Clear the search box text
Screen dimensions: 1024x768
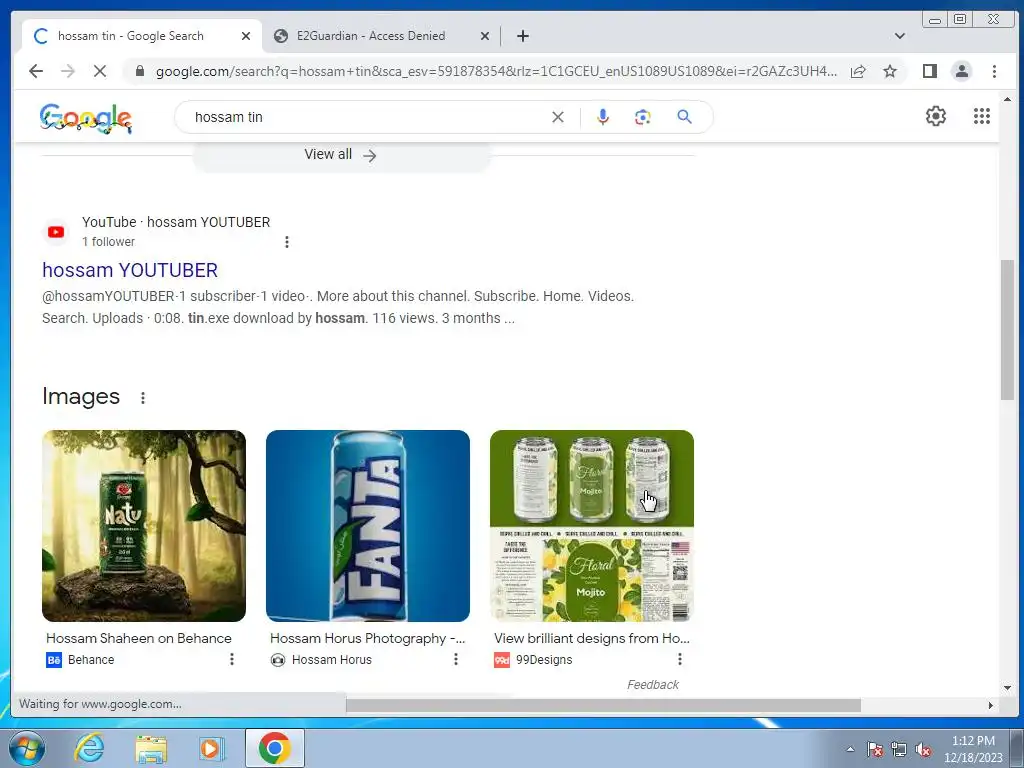[x=558, y=117]
